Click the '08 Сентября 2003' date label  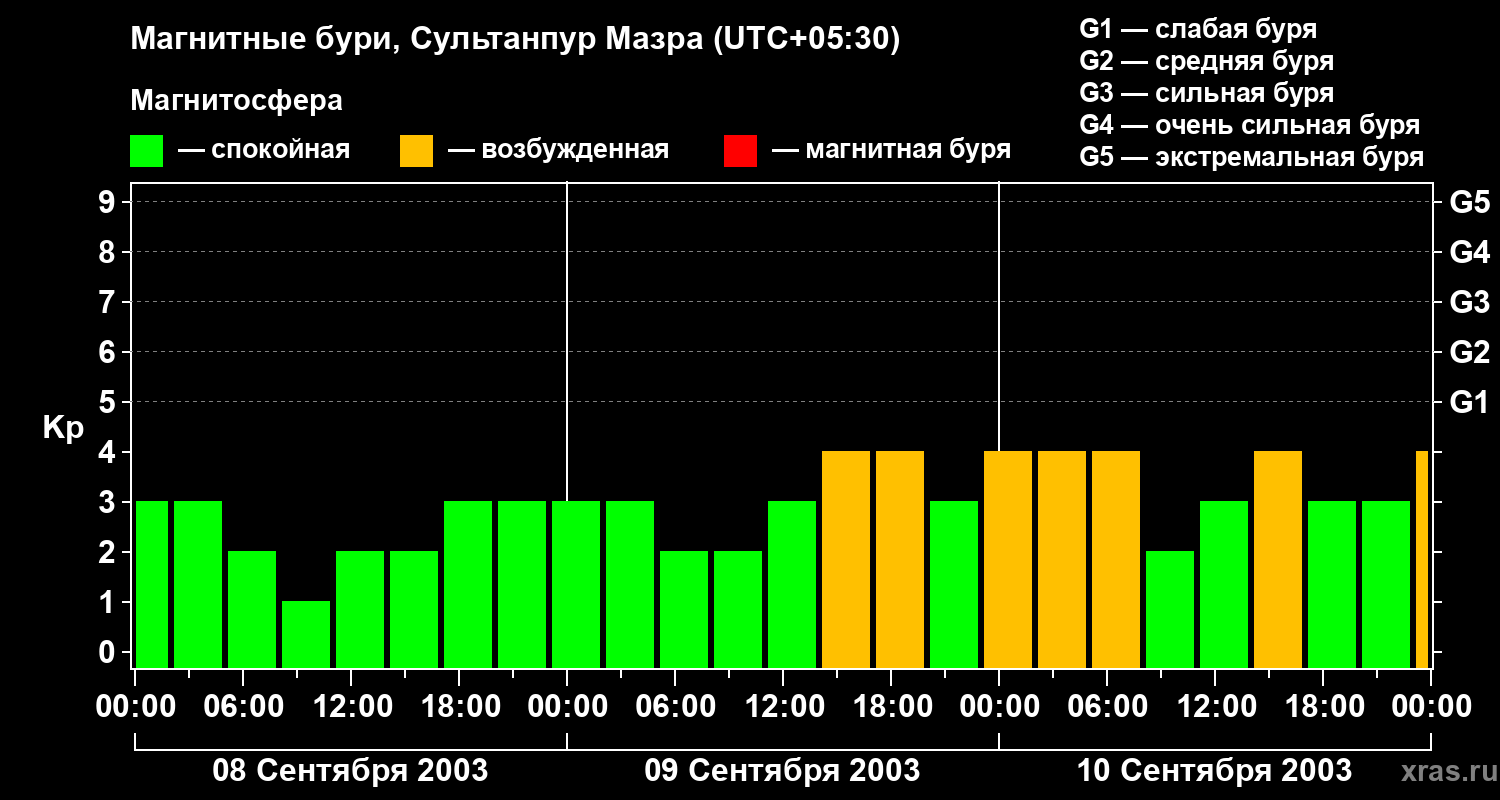point(350,770)
